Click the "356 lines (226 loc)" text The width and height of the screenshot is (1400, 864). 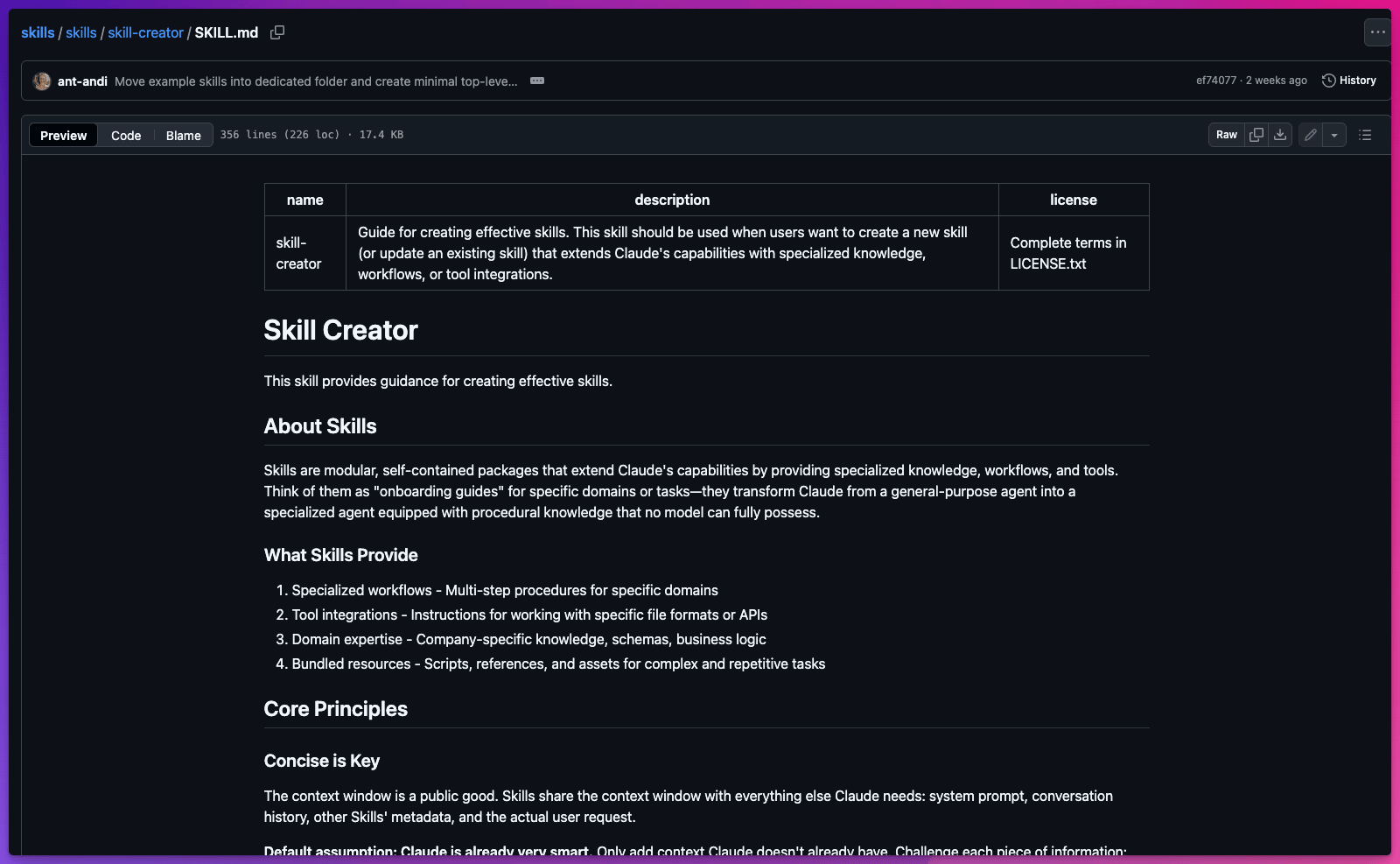[280, 135]
